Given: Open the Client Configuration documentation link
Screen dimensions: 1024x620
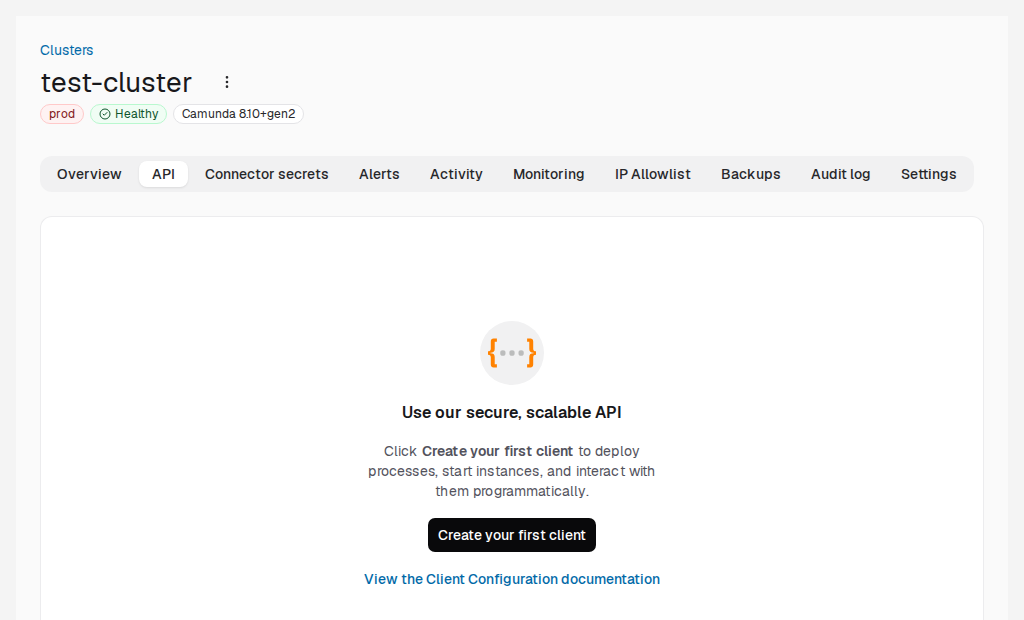Looking at the screenshot, I should click(512, 579).
